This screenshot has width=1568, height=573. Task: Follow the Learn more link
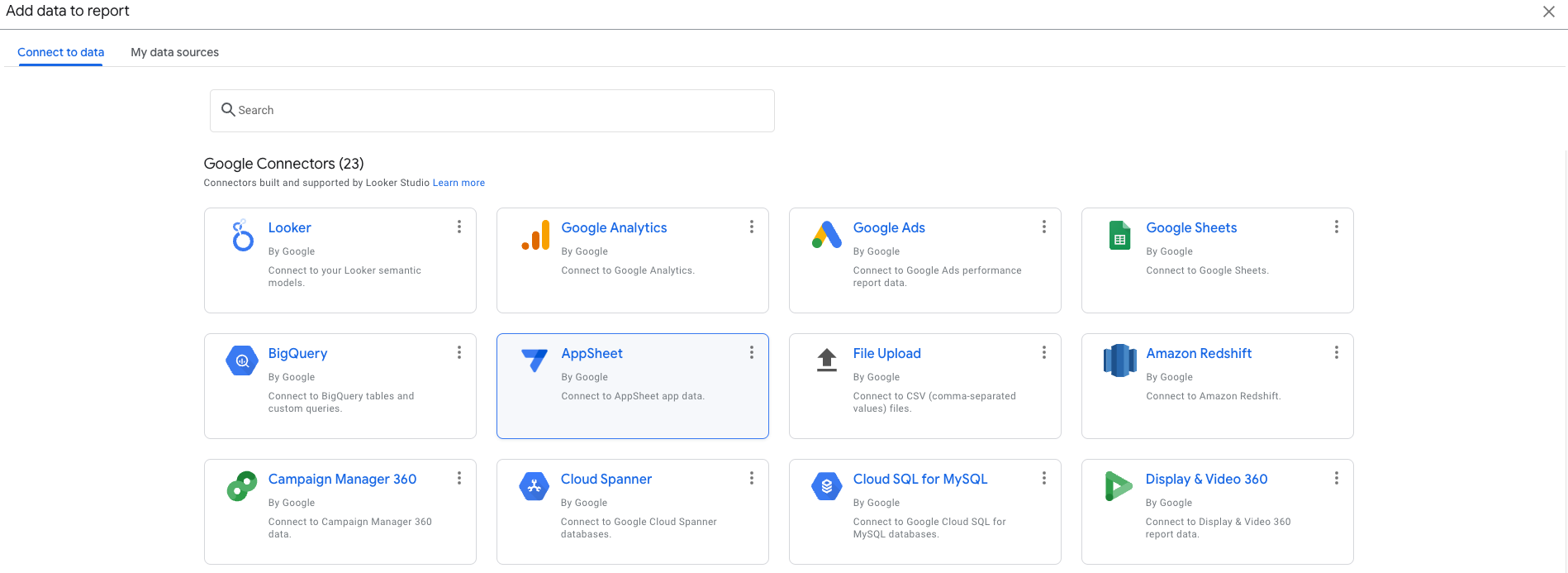point(459,183)
